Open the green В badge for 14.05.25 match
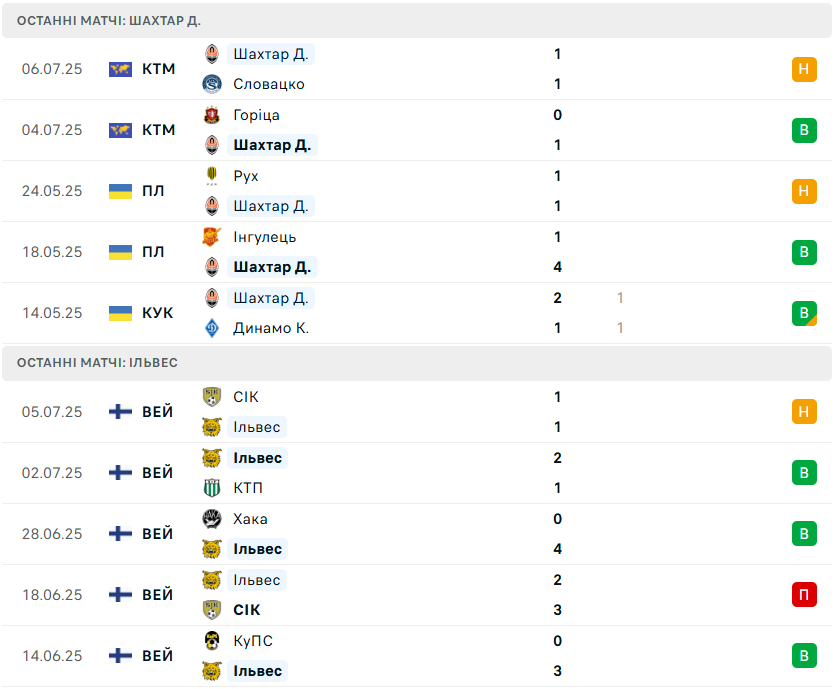This screenshot has height=689, width=835. [x=804, y=313]
